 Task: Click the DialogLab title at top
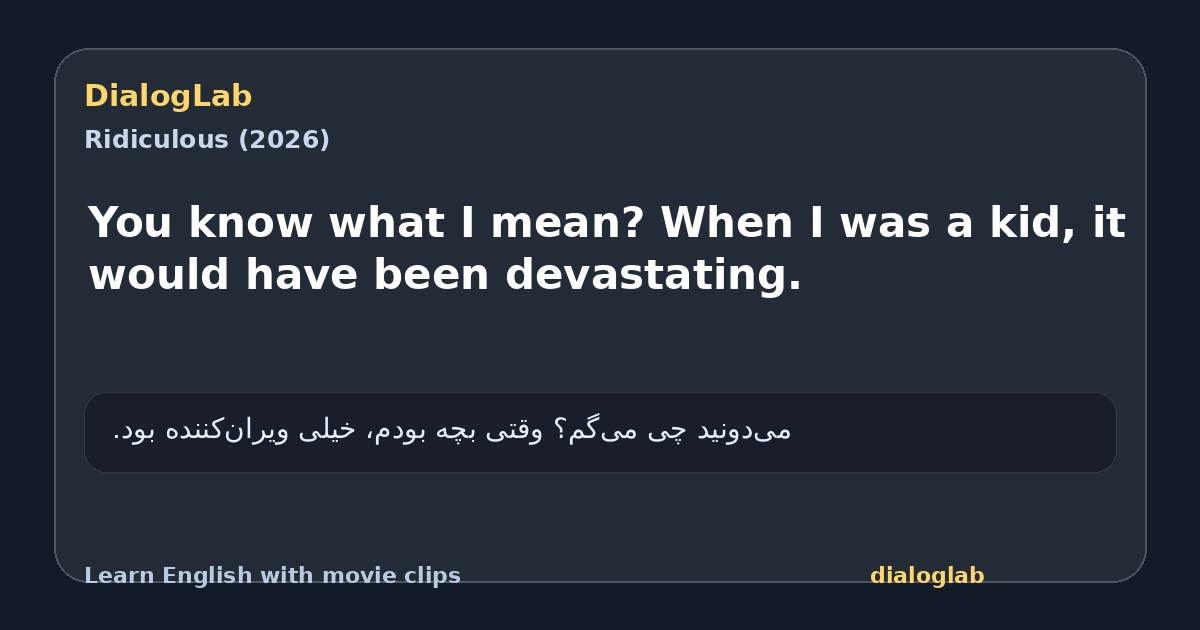click(x=168, y=97)
